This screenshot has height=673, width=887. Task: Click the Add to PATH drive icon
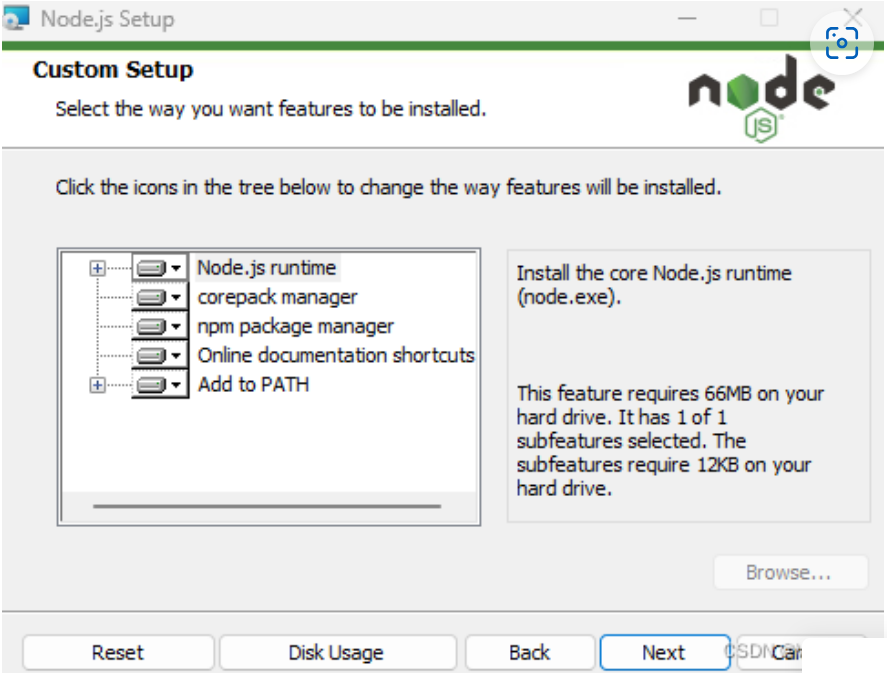(x=151, y=385)
